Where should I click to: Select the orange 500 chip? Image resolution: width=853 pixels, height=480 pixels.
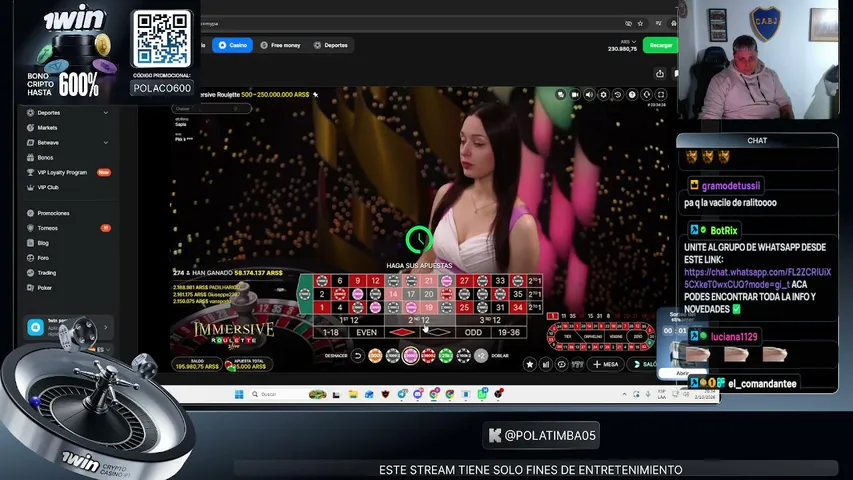tap(375, 356)
